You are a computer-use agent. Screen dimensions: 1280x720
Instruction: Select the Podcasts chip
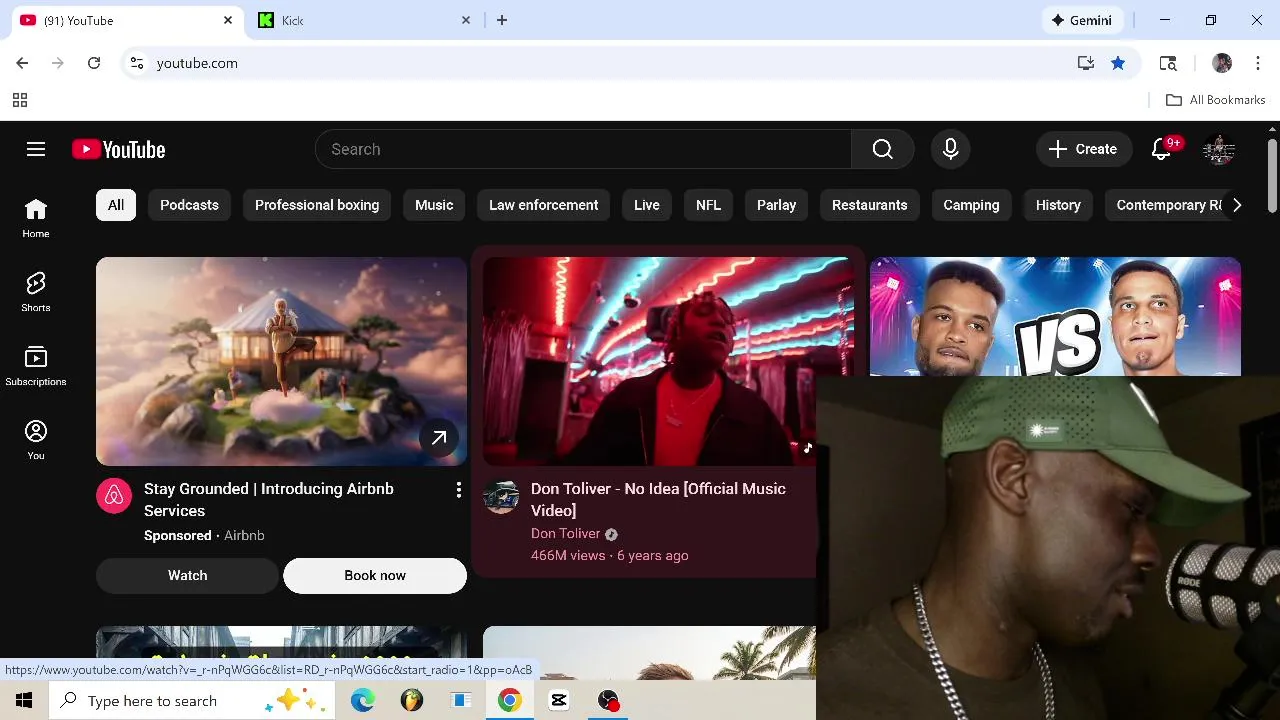coord(189,205)
